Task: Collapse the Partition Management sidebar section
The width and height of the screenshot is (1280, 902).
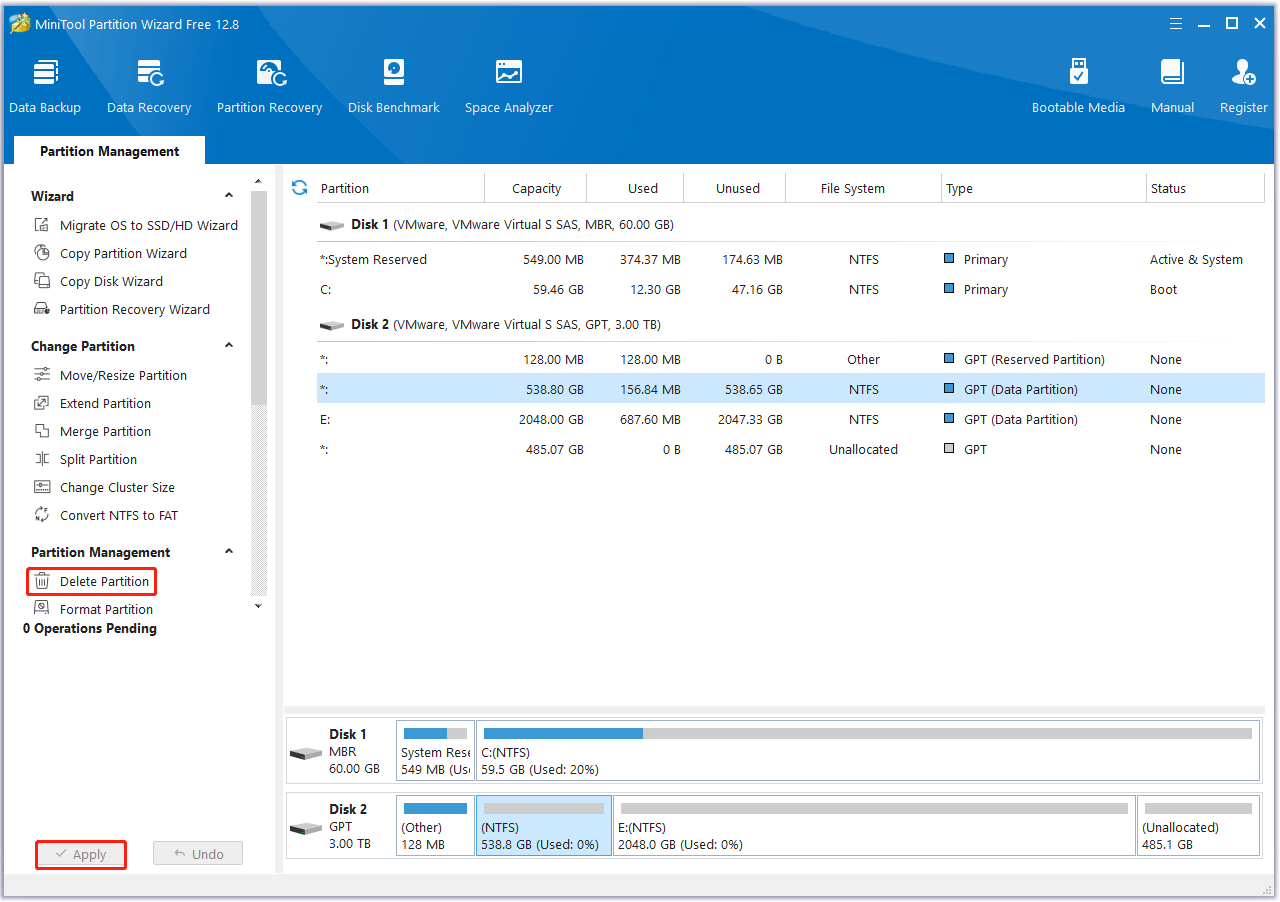Action: 229,552
